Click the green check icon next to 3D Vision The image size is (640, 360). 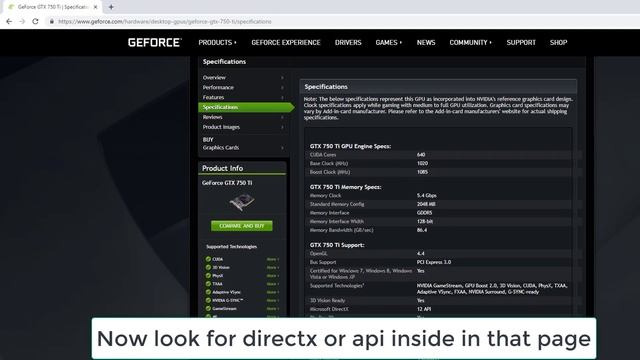click(208, 267)
